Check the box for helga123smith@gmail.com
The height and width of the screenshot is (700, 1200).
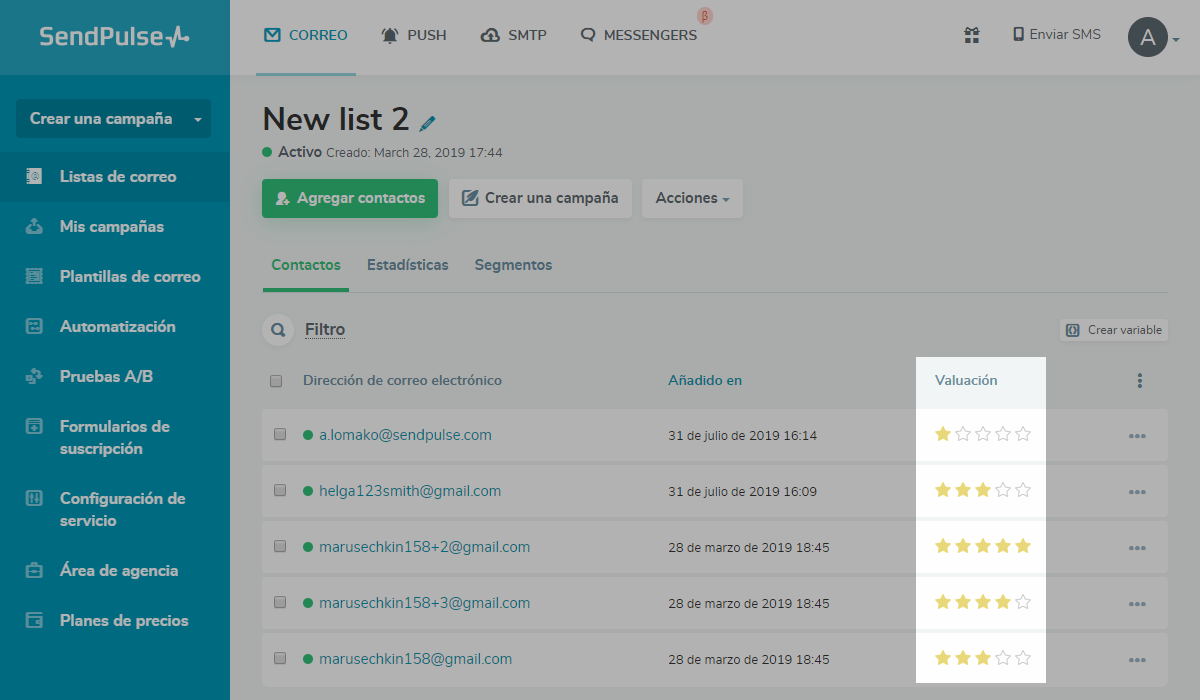[280, 491]
